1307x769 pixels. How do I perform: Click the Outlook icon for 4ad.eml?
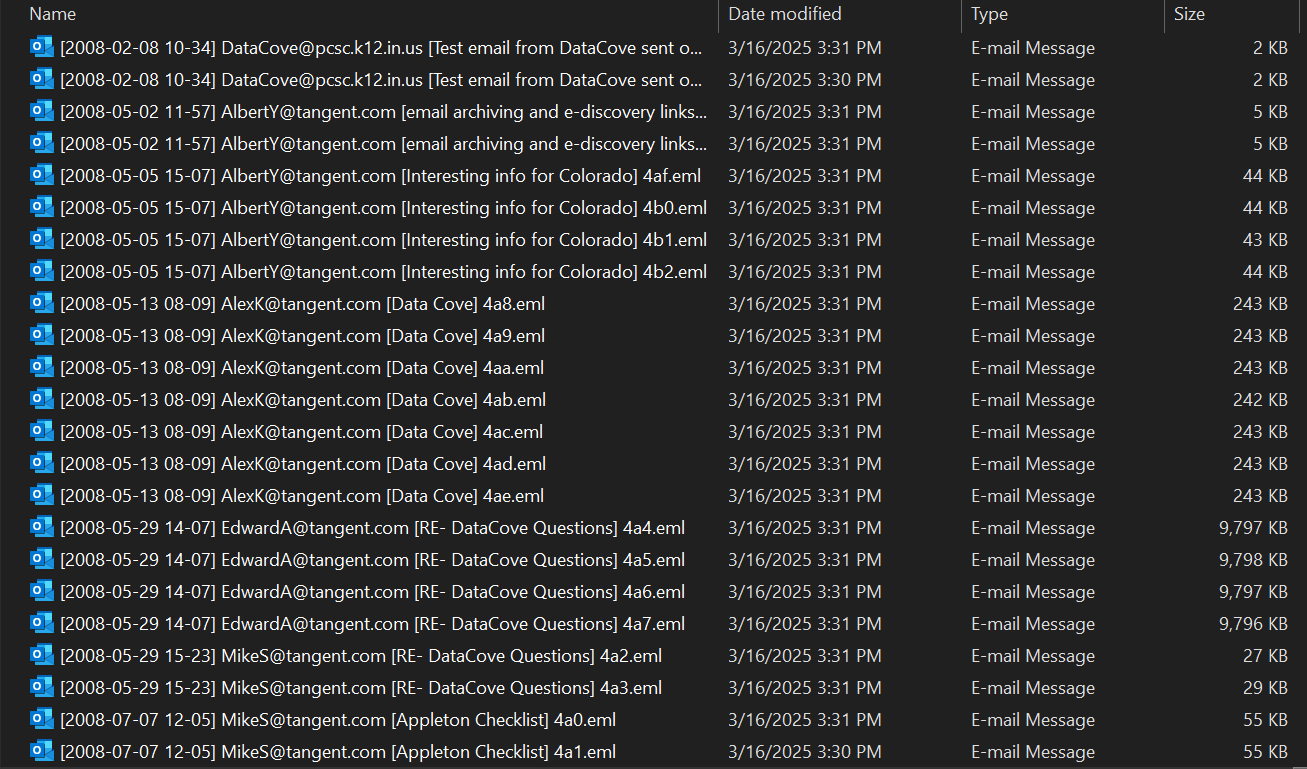42,463
